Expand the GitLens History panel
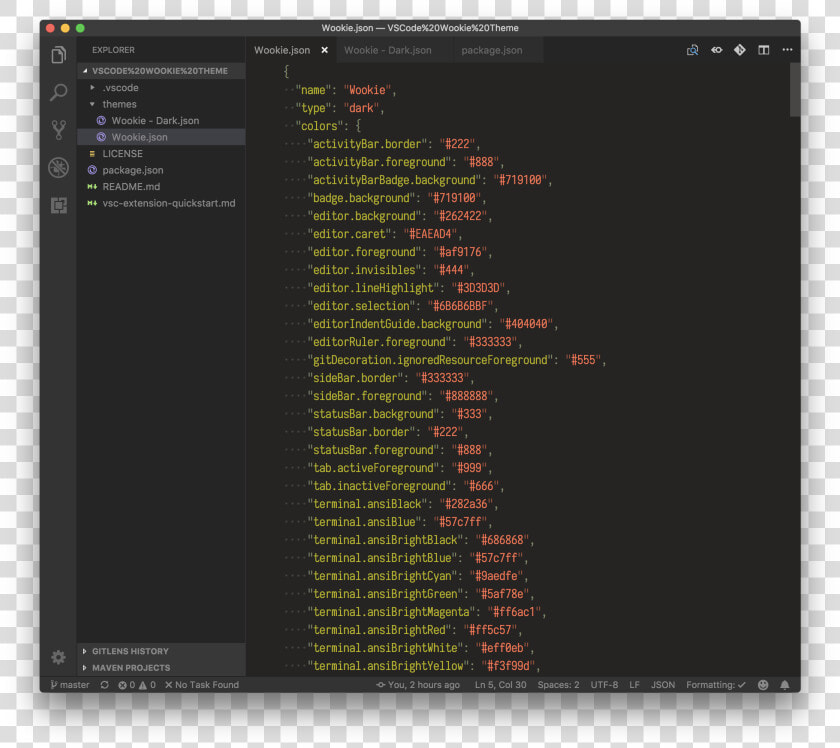The image size is (840, 748). tap(161, 651)
